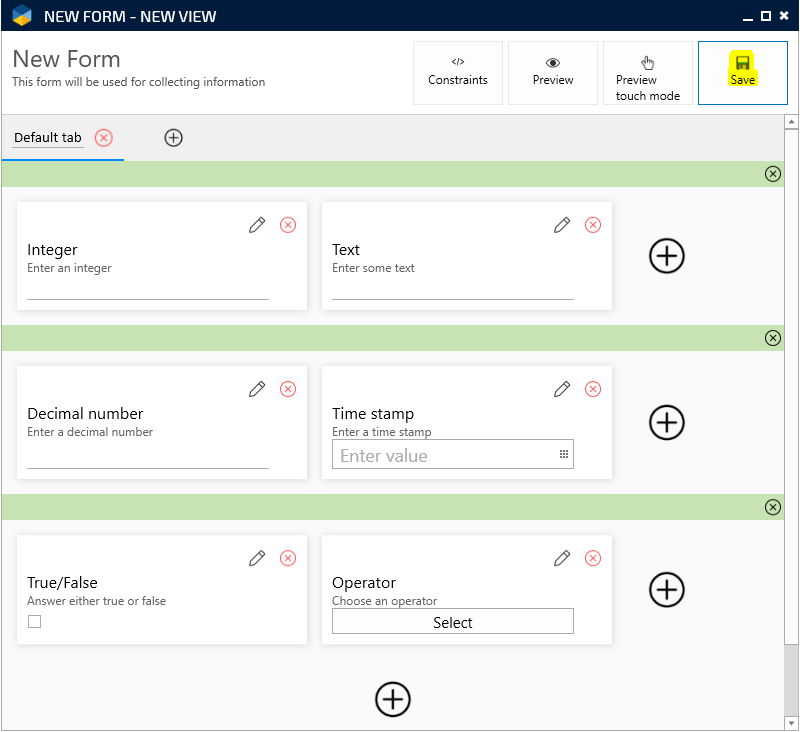Save the form
The height and width of the screenshot is (732, 800).
tap(742, 72)
